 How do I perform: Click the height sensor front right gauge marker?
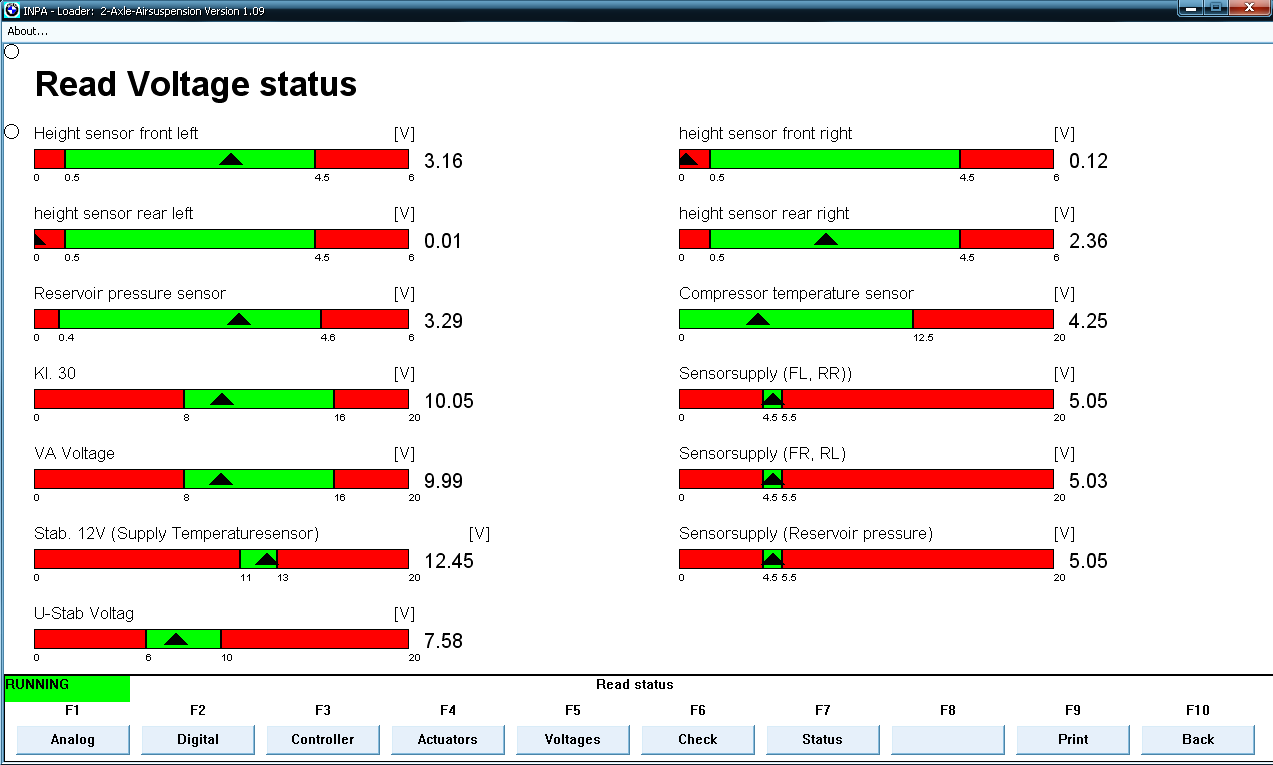pyautogui.click(x=687, y=159)
